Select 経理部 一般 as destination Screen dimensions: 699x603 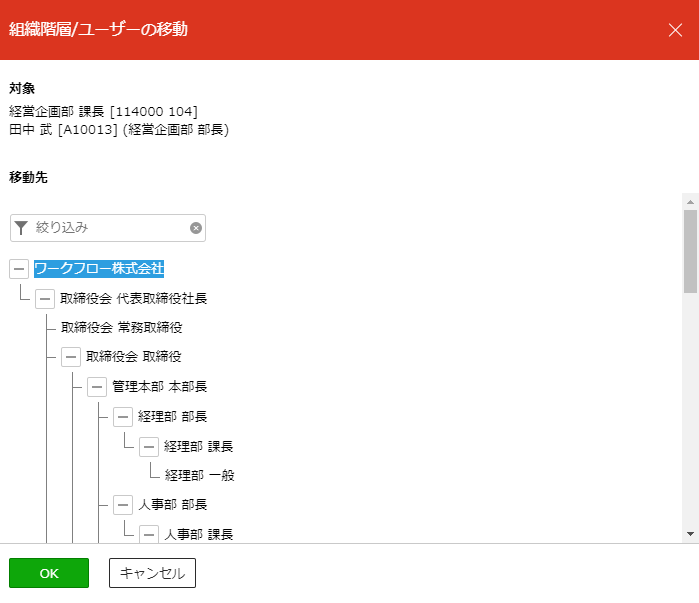pyautogui.click(x=198, y=475)
